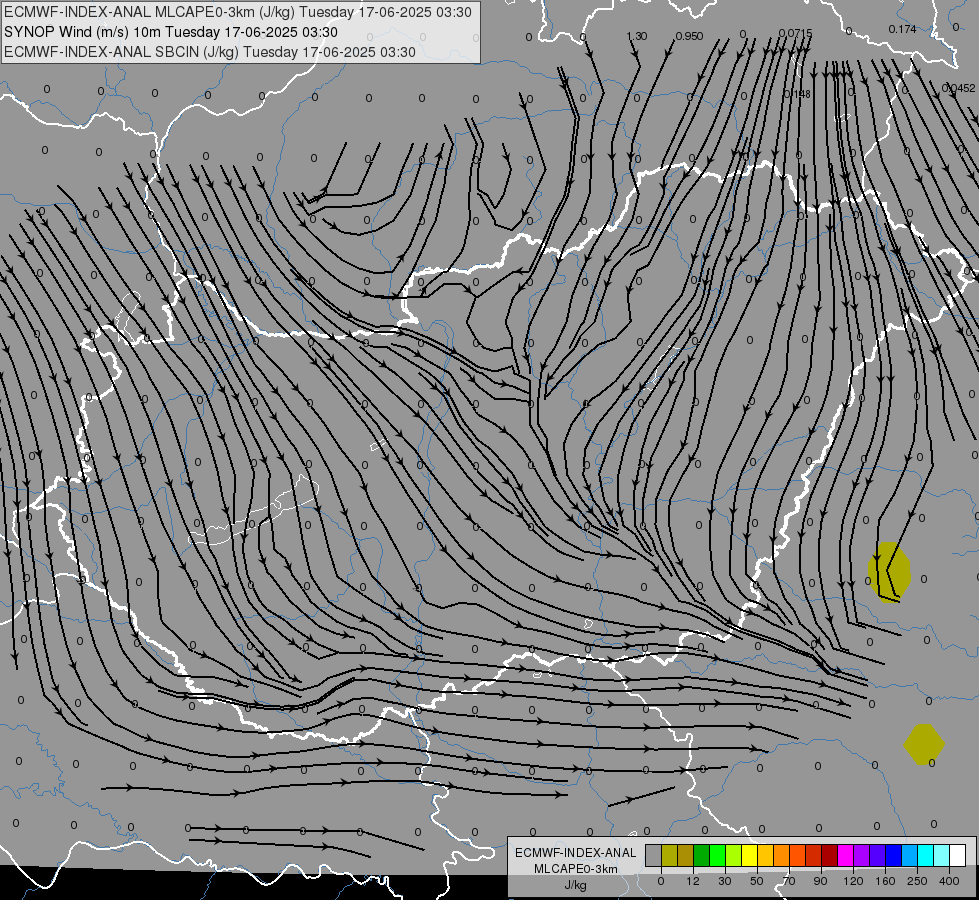Click the legend scale value 250

pyautogui.click(x=917, y=881)
